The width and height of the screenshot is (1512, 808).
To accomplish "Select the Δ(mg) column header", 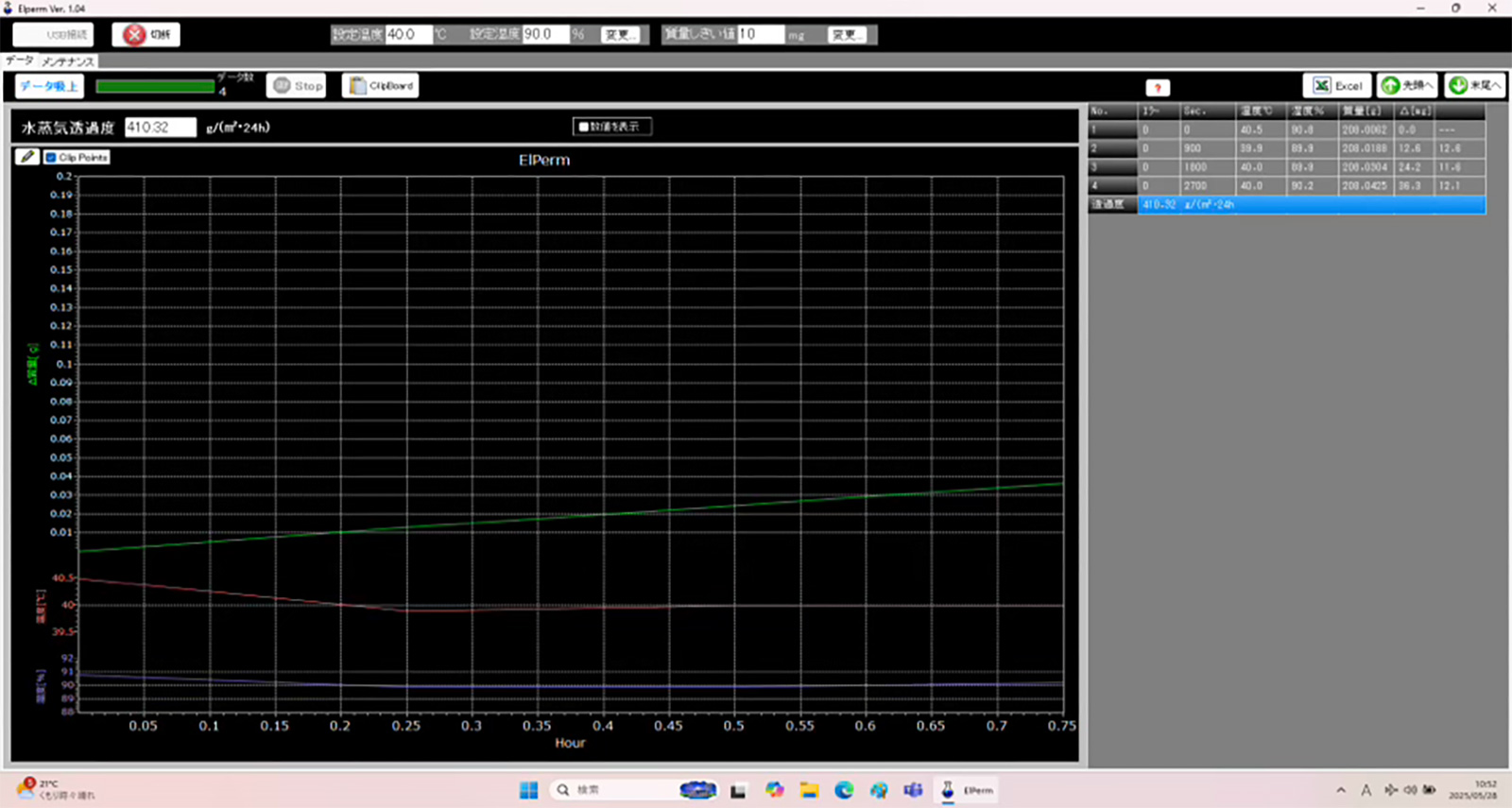I will pyautogui.click(x=1416, y=112).
